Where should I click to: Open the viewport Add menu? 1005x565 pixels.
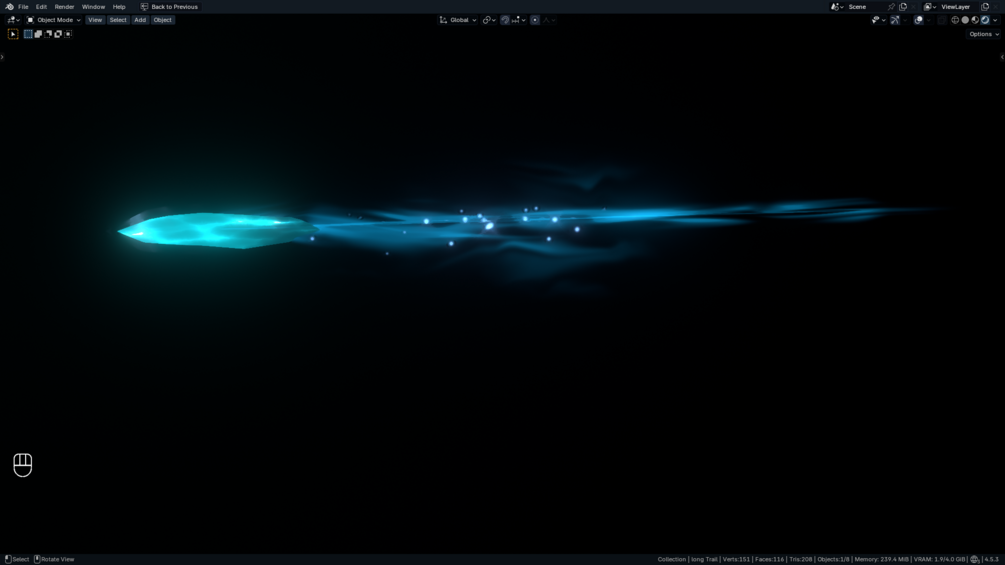pyautogui.click(x=140, y=20)
